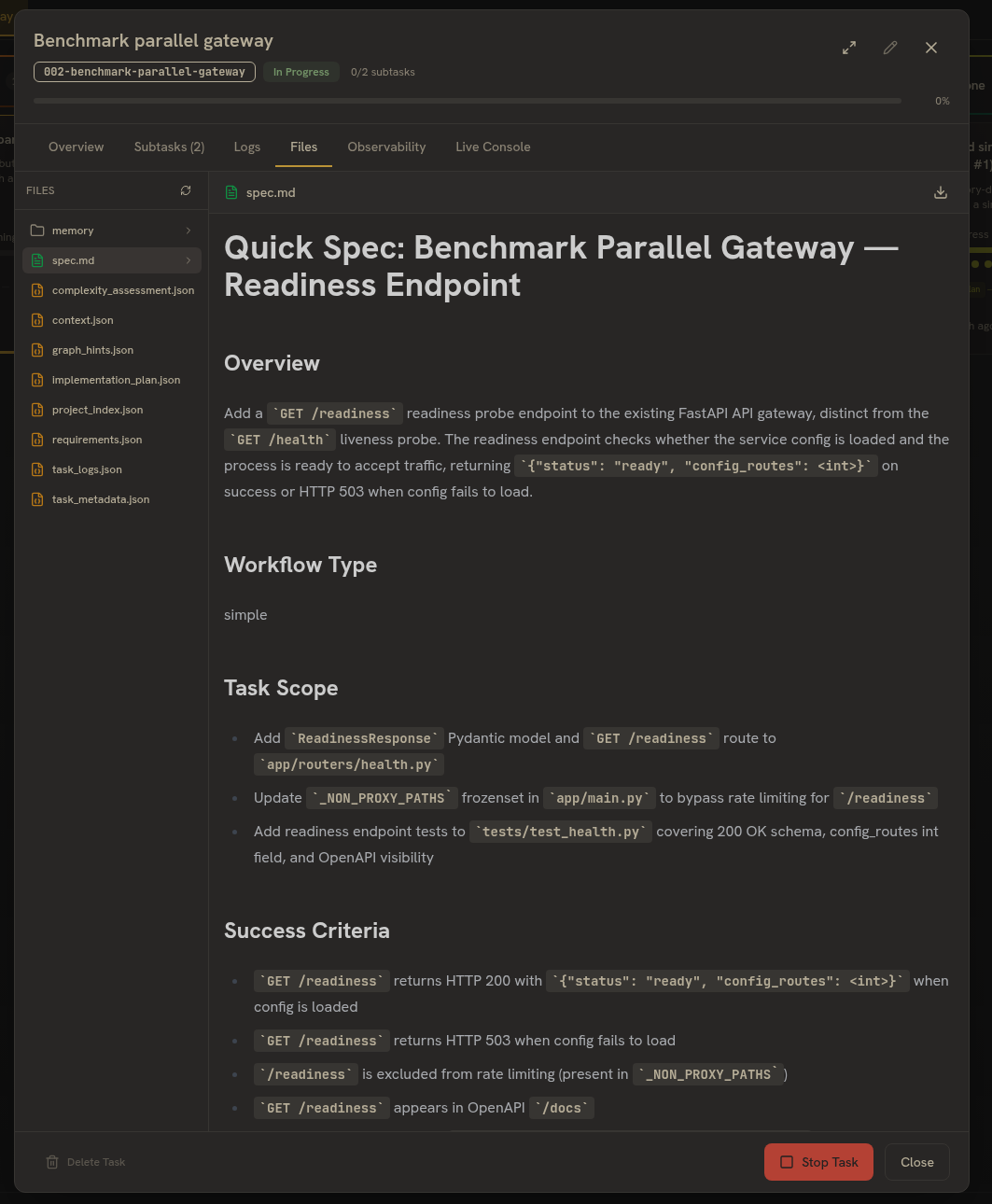Click the task_logs.json file icon

click(37, 469)
